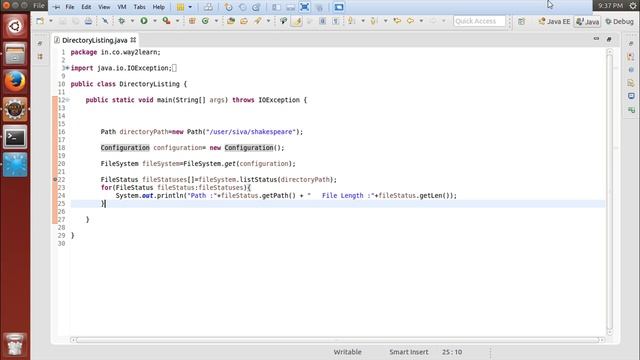Open the New Java Class dropdown arrow
This screenshot has width=640, height=360.
tap(216, 21)
